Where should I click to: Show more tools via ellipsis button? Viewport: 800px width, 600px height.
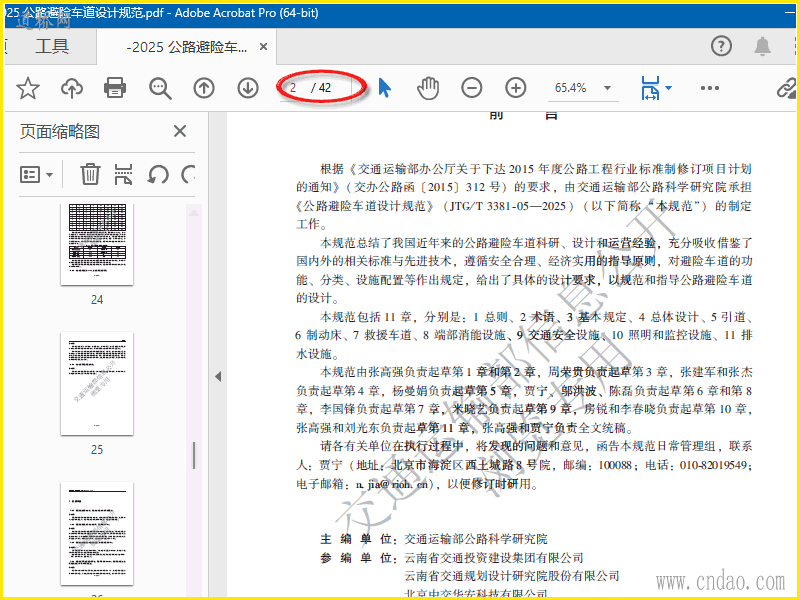pyautogui.click(x=710, y=88)
